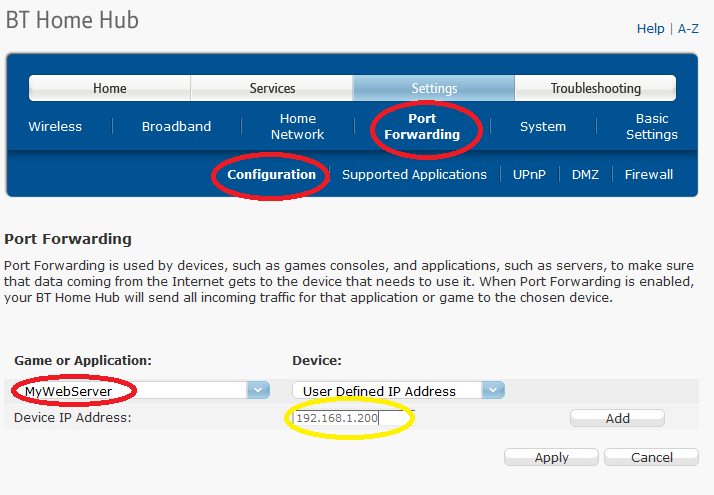Expand the Game or Application dropdown
714x495 pixels.
click(x=258, y=391)
